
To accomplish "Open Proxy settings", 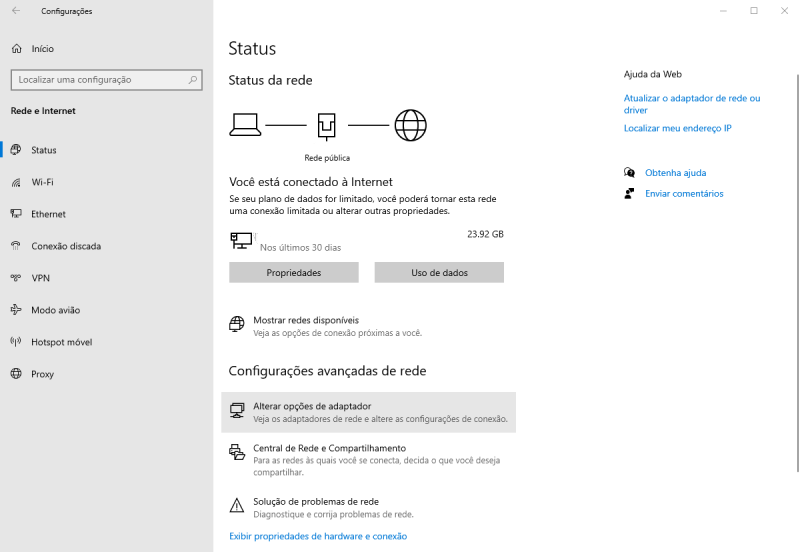I will pyautogui.click(x=107, y=374).
